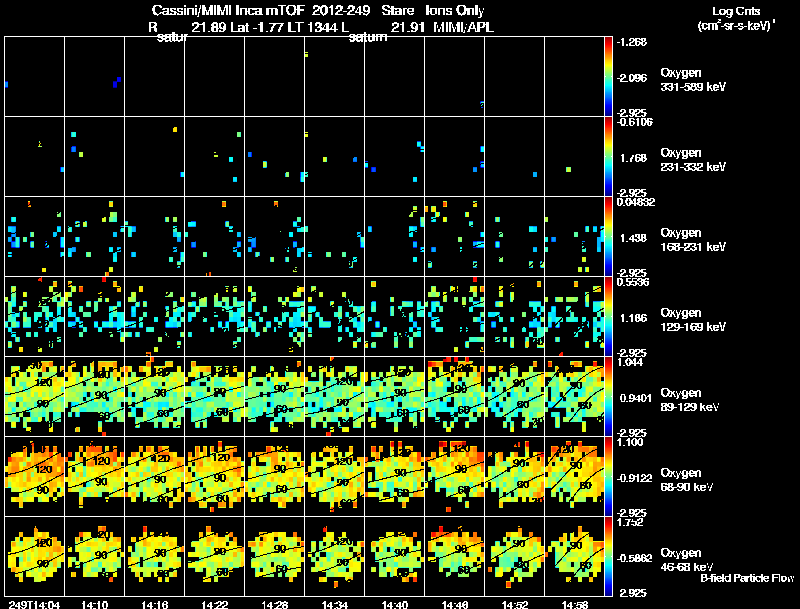Click the color bar beside Oxygen 89-129 keV
This screenshot has width=800, height=609.
click(608, 396)
